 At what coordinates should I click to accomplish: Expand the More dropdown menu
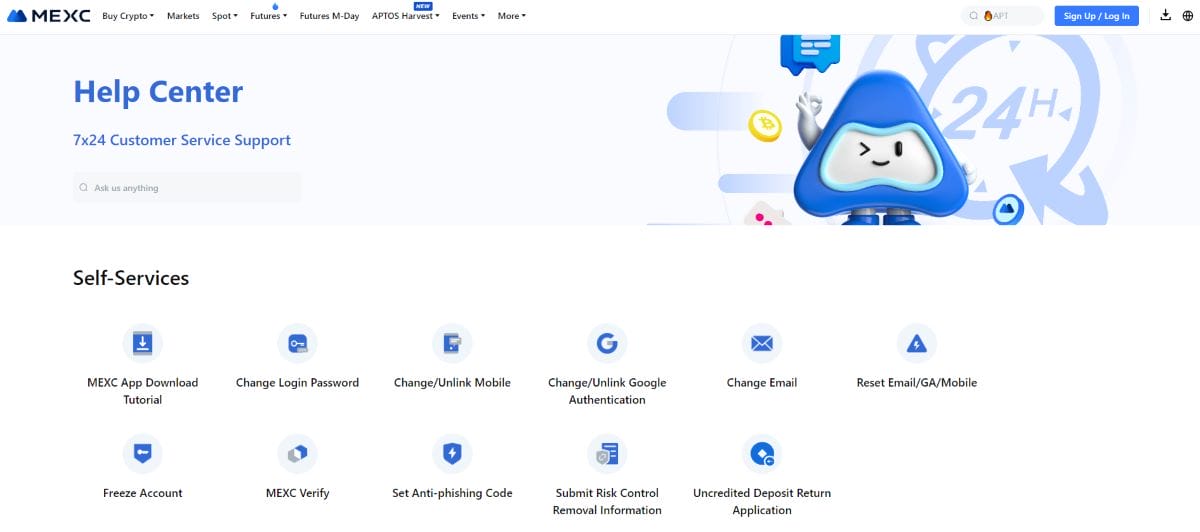pyautogui.click(x=511, y=16)
